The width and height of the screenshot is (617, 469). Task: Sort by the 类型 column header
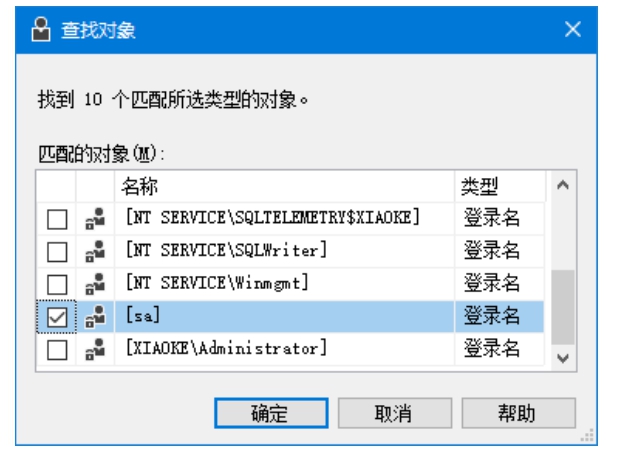point(498,186)
